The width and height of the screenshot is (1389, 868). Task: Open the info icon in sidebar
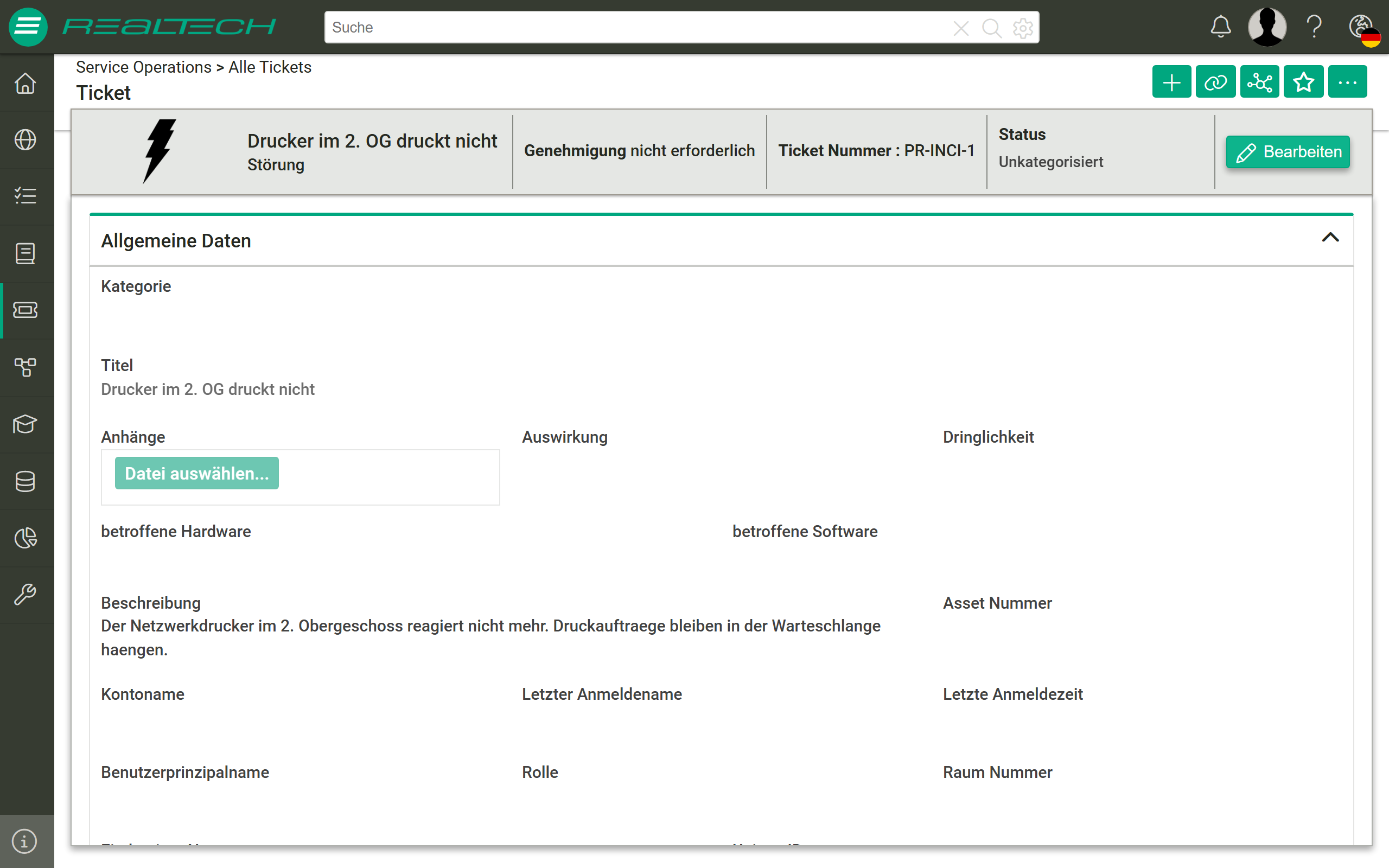point(24,841)
